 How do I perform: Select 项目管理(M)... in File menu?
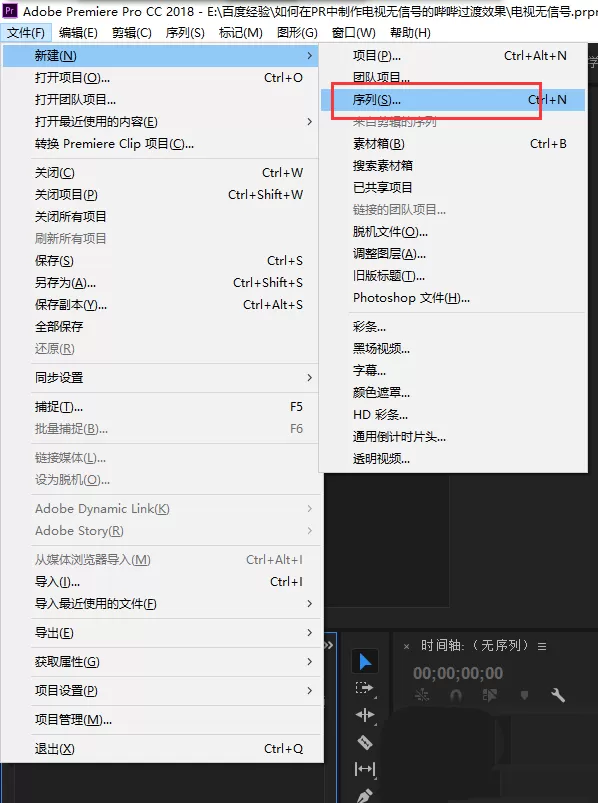coord(161,720)
